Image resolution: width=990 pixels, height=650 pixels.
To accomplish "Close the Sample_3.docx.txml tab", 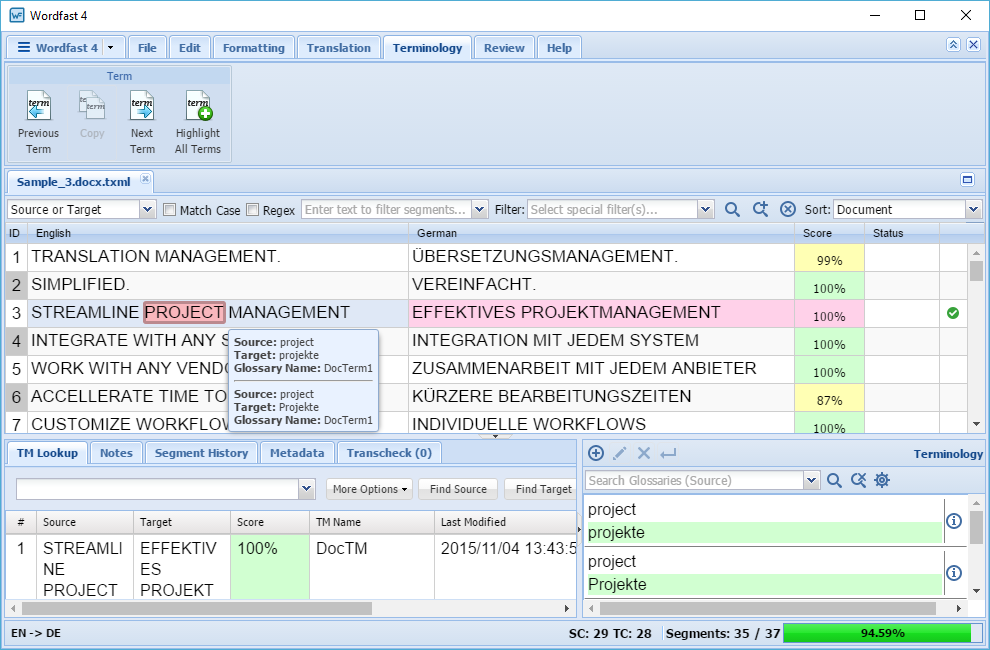I will 145,179.
